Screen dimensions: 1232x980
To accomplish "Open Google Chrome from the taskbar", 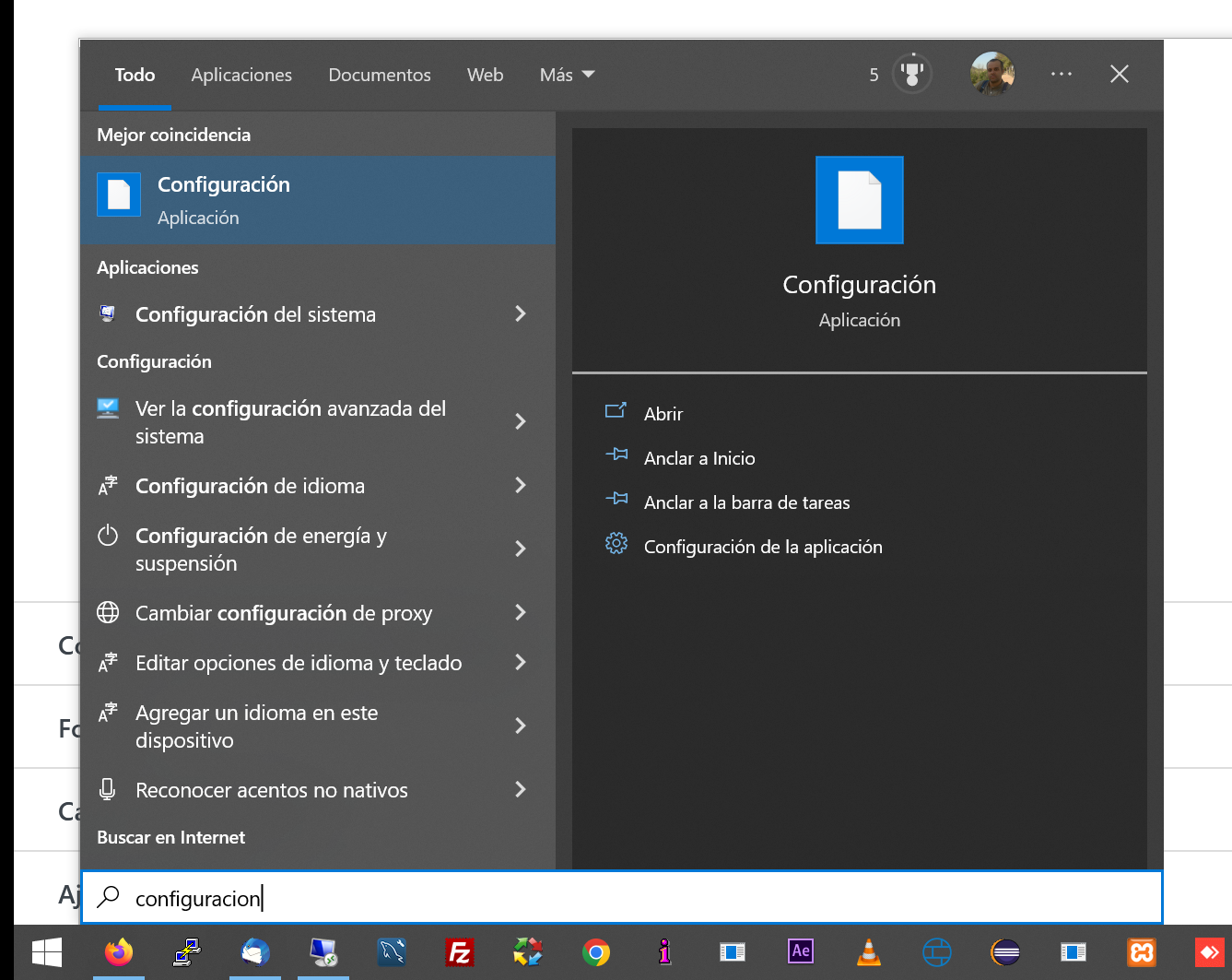I will (x=596, y=951).
